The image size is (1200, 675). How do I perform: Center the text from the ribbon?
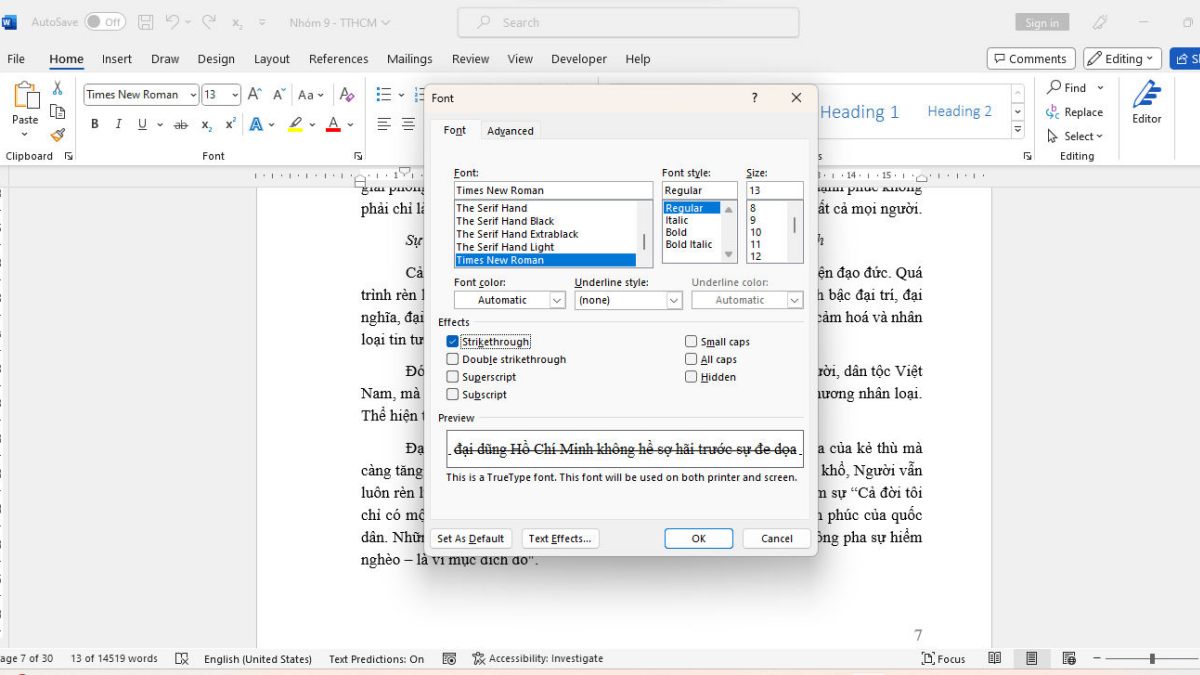(x=408, y=125)
